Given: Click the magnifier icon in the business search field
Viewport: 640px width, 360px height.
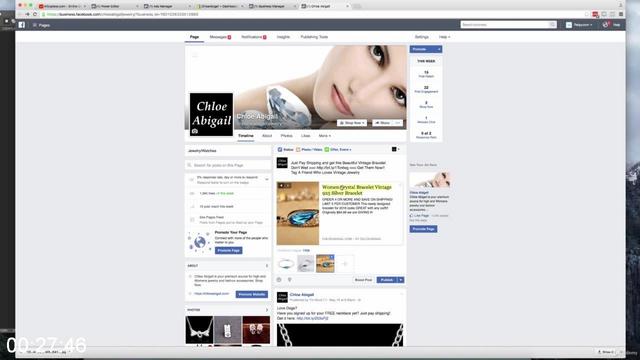Looking at the screenshot, I should [x=552, y=25].
